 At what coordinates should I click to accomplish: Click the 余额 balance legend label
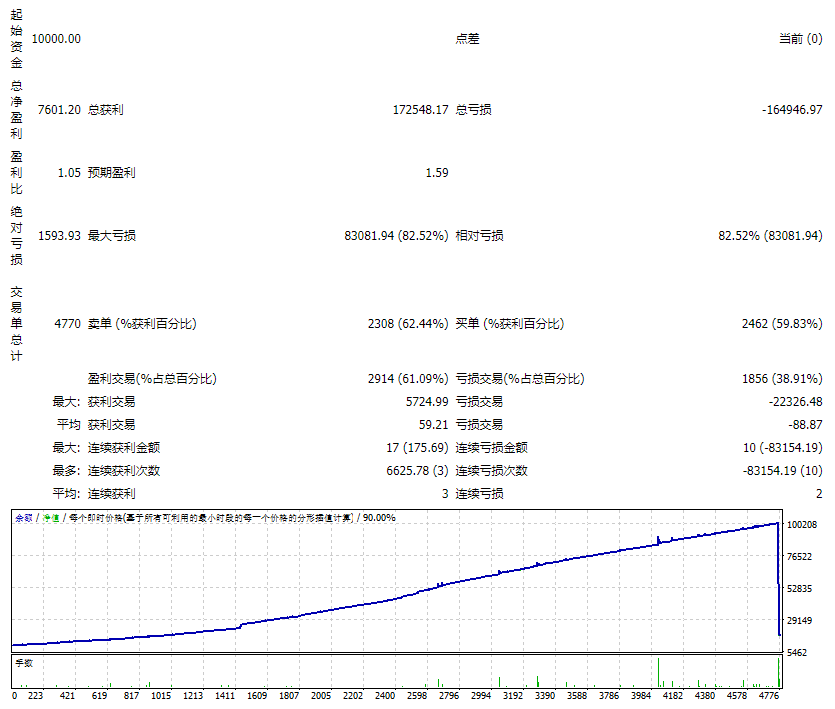pyautogui.click(x=23, y=518)
